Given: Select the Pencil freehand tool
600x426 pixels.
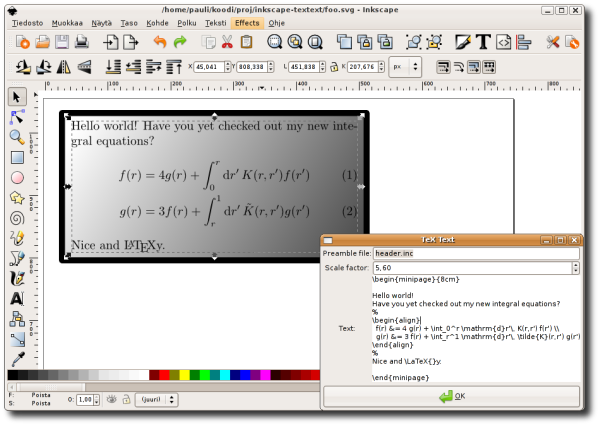Looking at the screenshot, I should click(17, 238).
